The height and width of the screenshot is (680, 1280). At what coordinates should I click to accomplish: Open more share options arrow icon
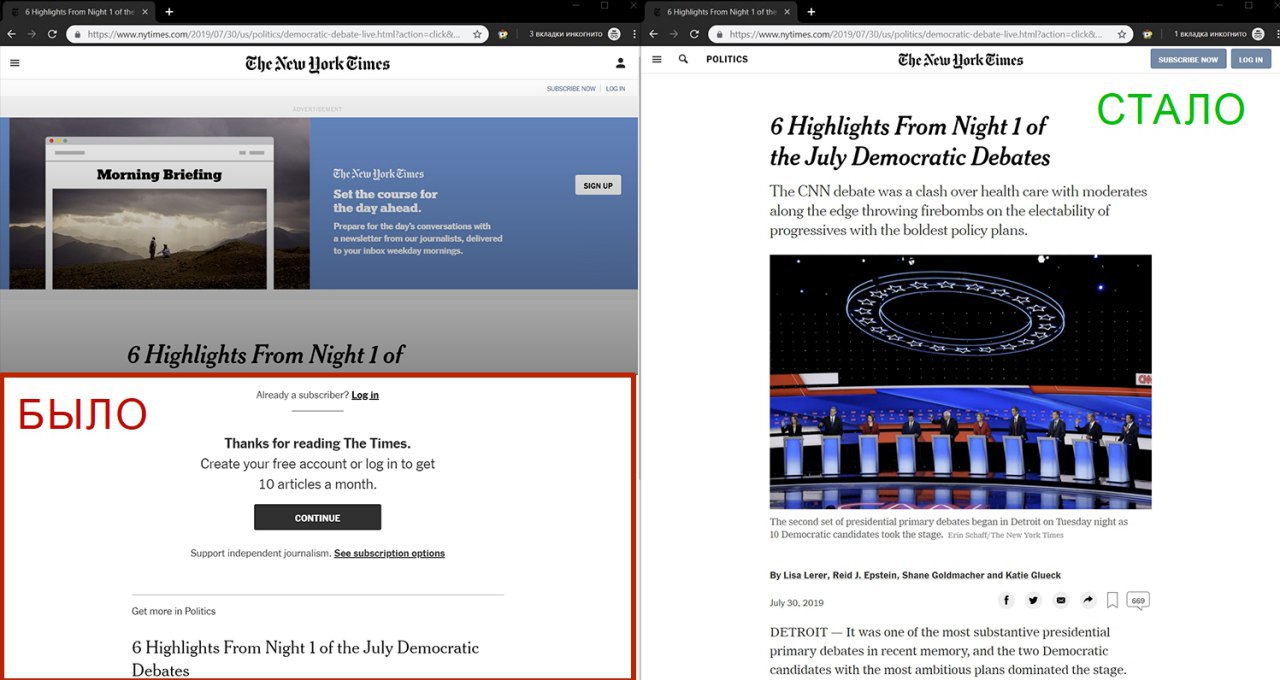1087,600
